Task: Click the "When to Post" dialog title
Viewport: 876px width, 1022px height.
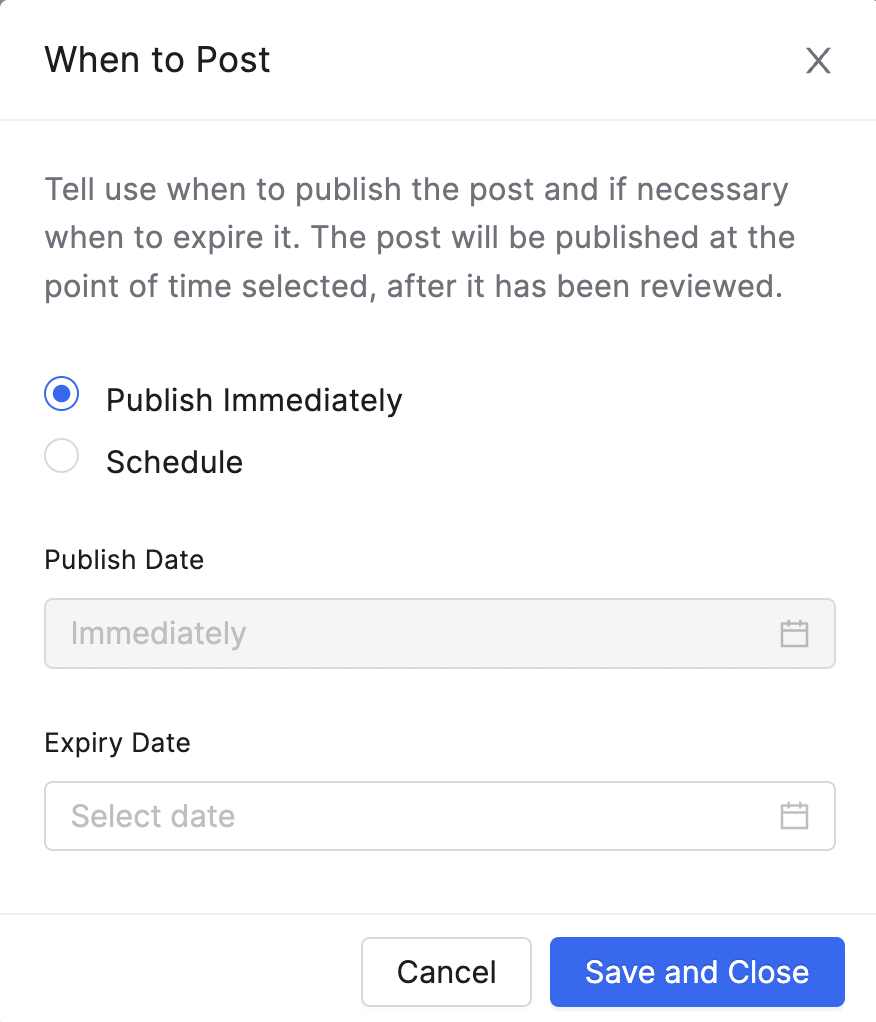Action: 157,60
